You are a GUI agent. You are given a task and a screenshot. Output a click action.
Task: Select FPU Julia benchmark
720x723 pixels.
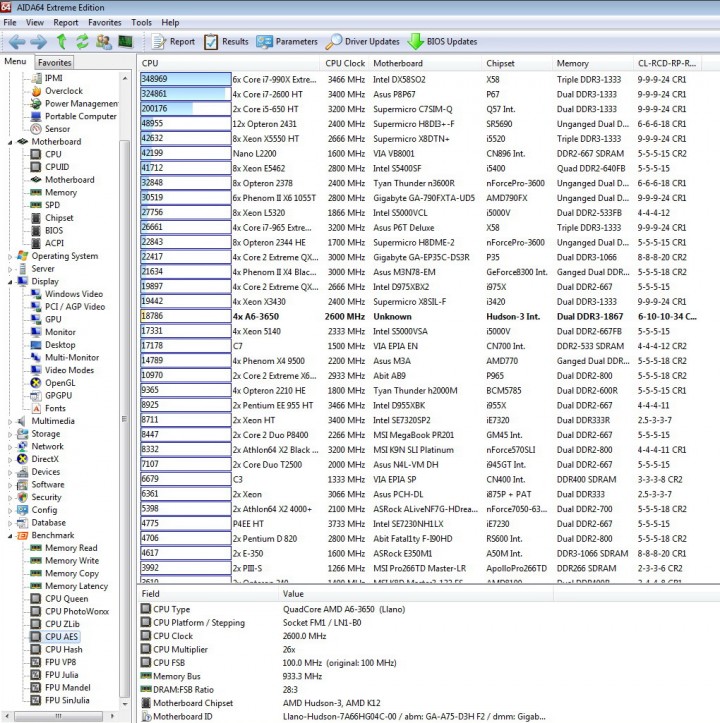click(61, 675)
